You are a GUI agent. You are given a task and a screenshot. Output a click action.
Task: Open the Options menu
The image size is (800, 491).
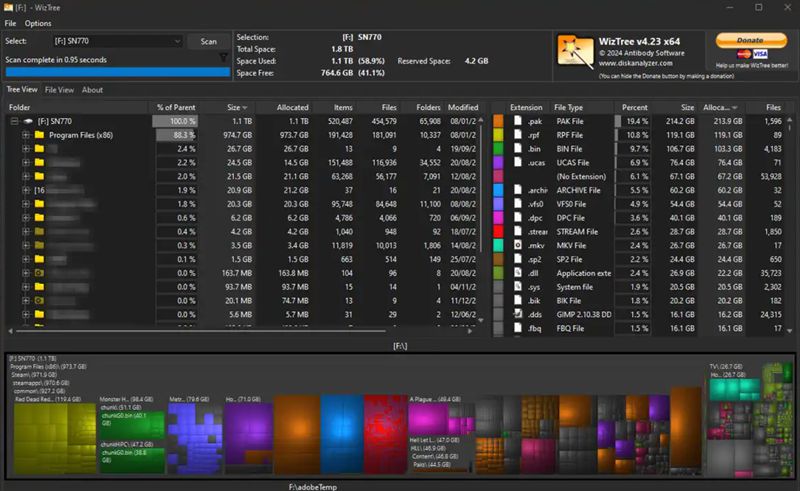(38, 23)
